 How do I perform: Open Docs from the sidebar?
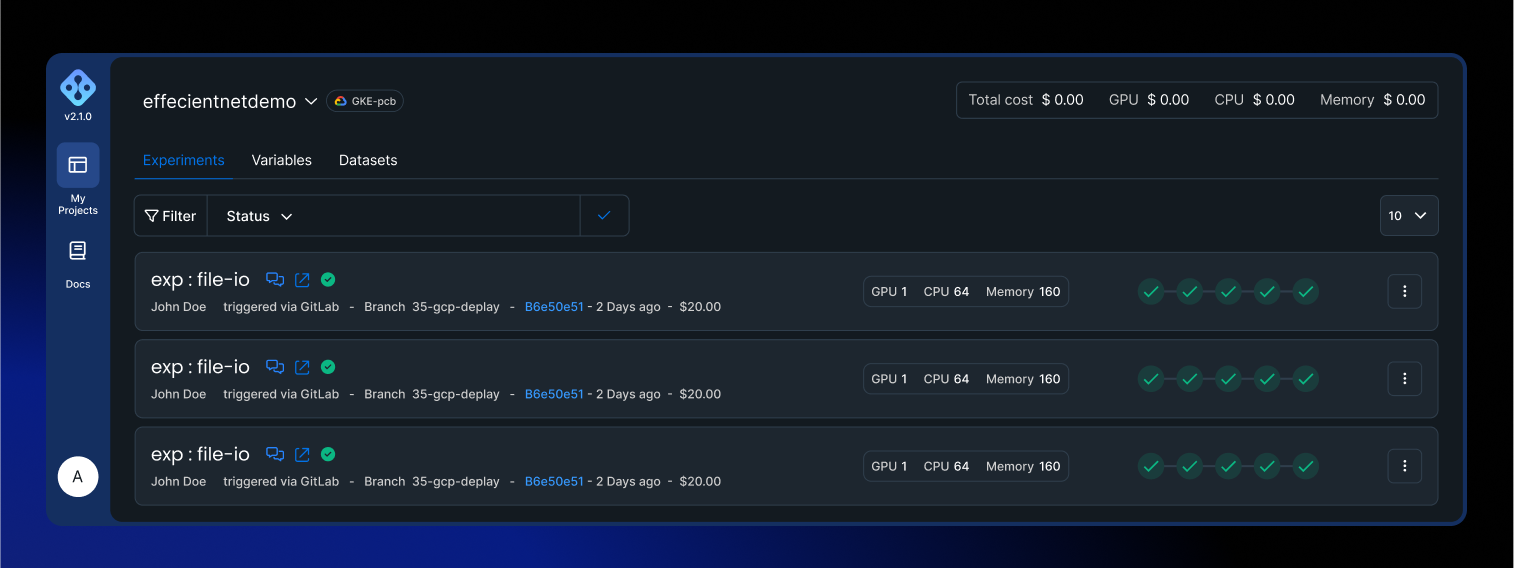click(x=78, y=265)
